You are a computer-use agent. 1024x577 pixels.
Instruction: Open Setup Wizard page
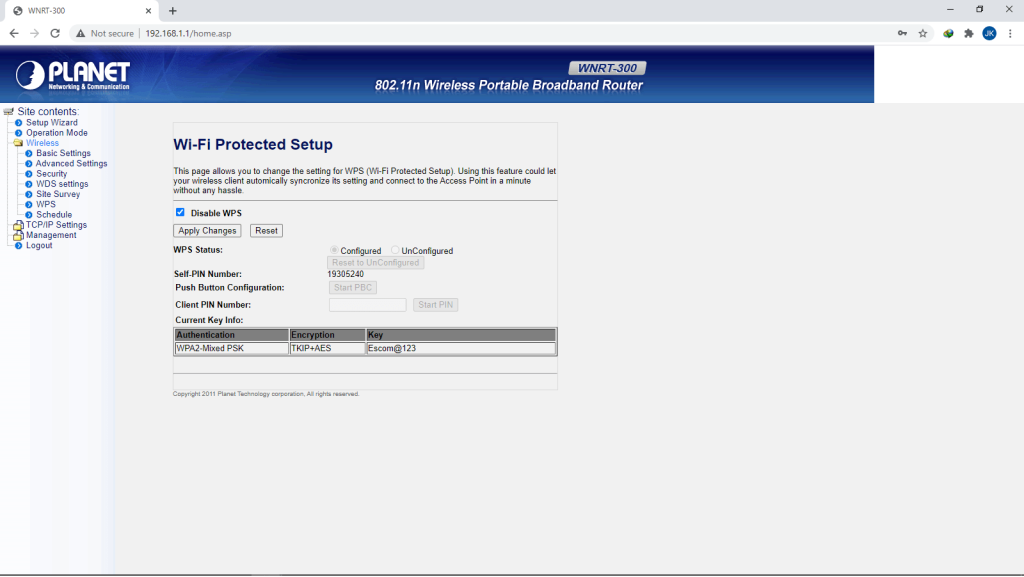point(52,123)
